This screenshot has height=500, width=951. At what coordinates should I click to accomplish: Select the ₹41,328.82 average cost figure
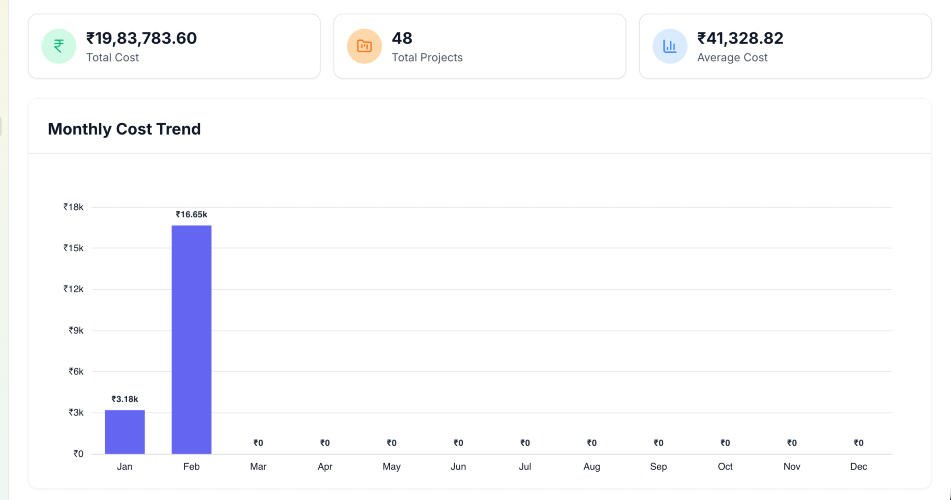(x=740, y=38)
